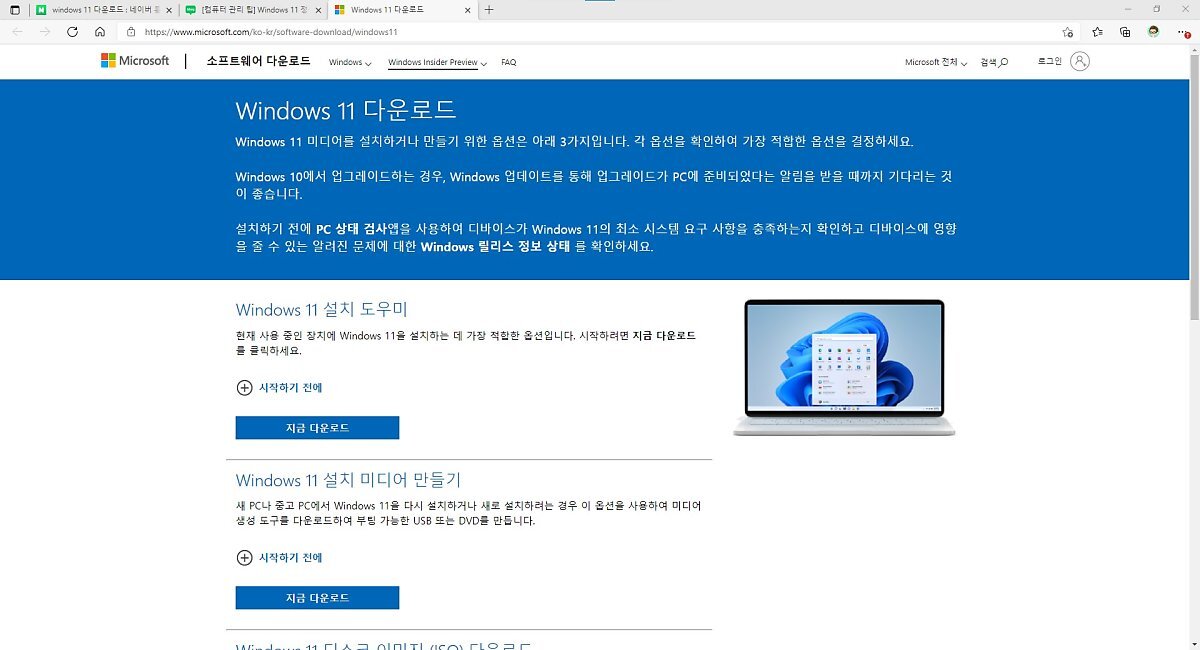The width and height of the screenshot is (1200, 650).
Task: Click Windows 릴리스 정보 상태 text
Action: [x=496, y=246]
